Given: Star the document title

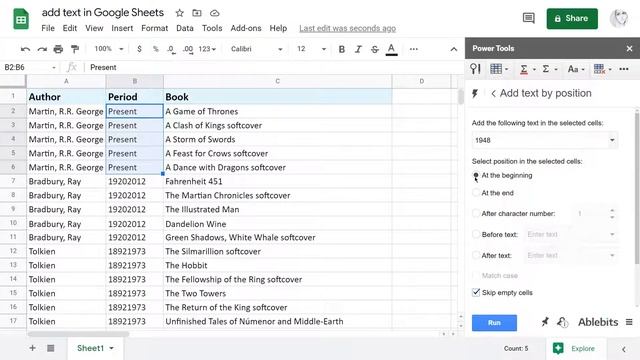Looking at the screenshot, I should point(179,13).
